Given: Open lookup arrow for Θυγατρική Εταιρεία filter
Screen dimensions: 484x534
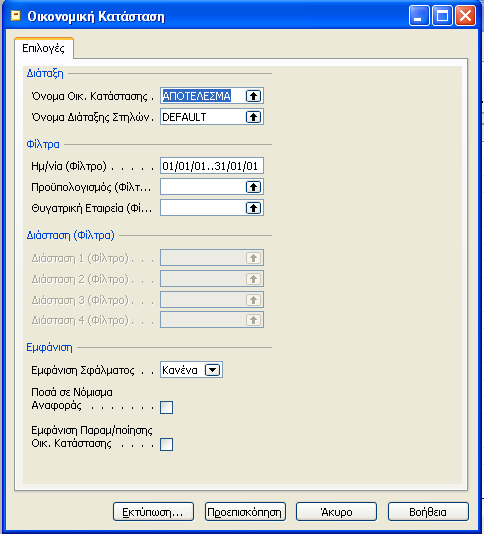Looking at the screenshot, I should click(x=253, y=208).
